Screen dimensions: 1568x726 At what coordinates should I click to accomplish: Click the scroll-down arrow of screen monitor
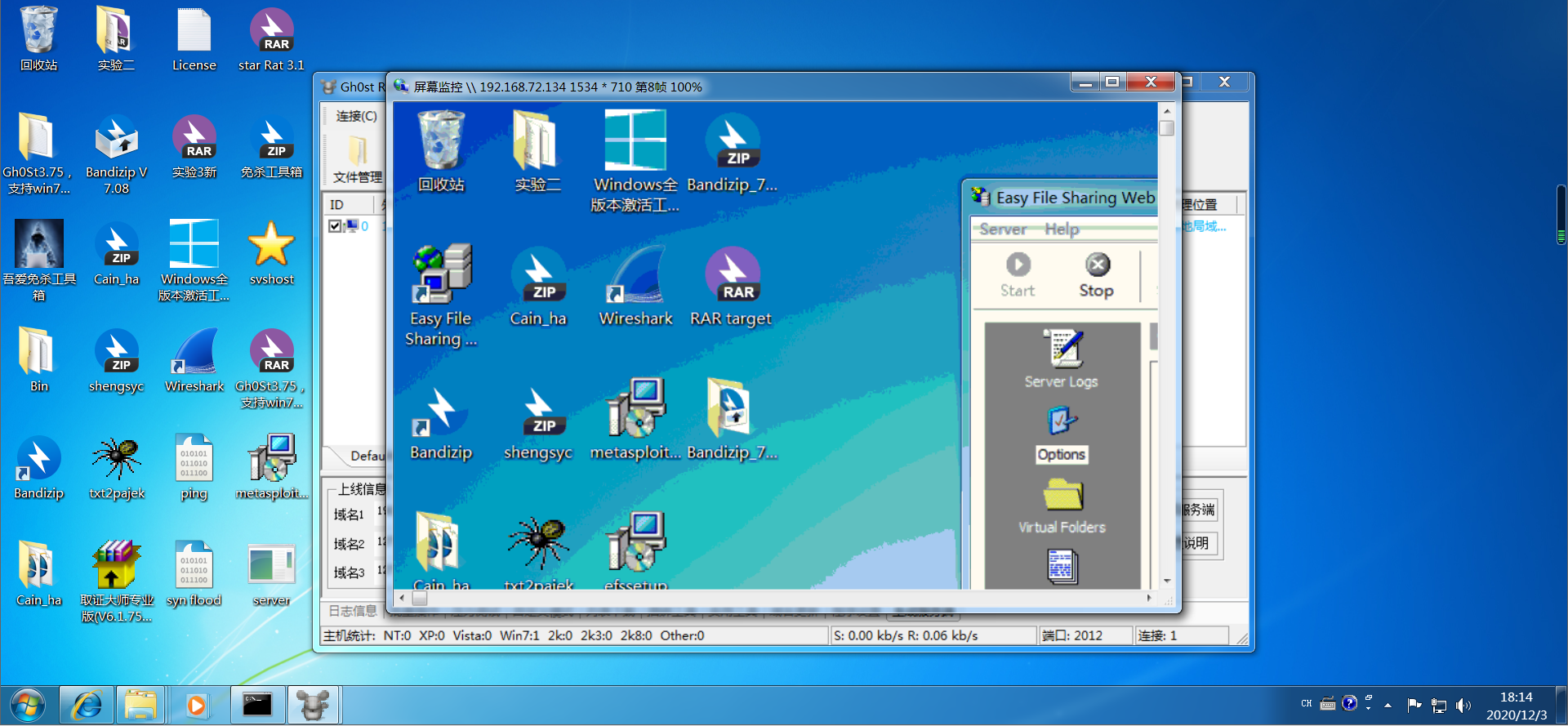[x=1166, y=581]
